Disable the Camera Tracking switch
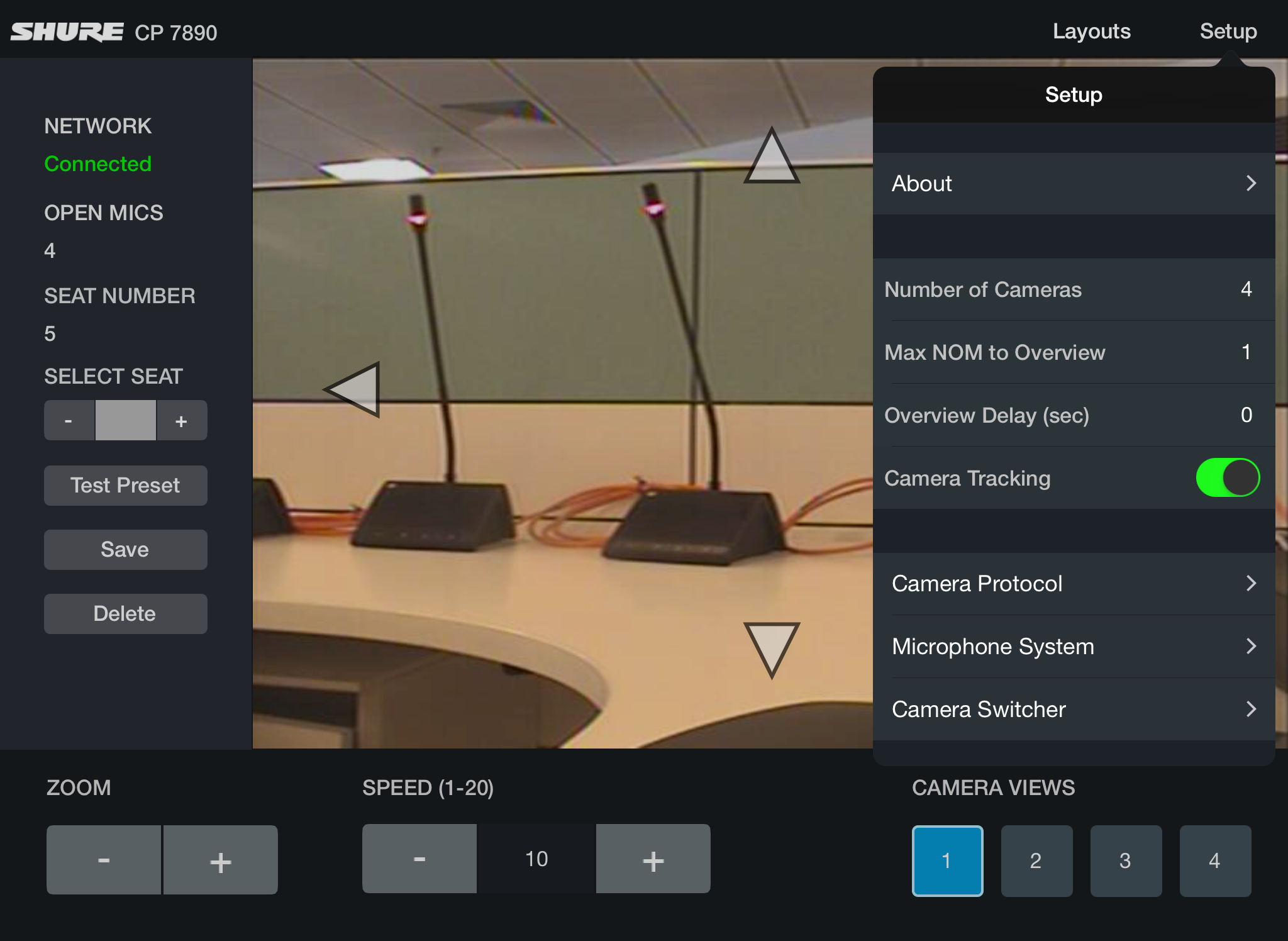Viewport: 1288px width, 941px height. pyautogui.click(x=1227, y=477)
